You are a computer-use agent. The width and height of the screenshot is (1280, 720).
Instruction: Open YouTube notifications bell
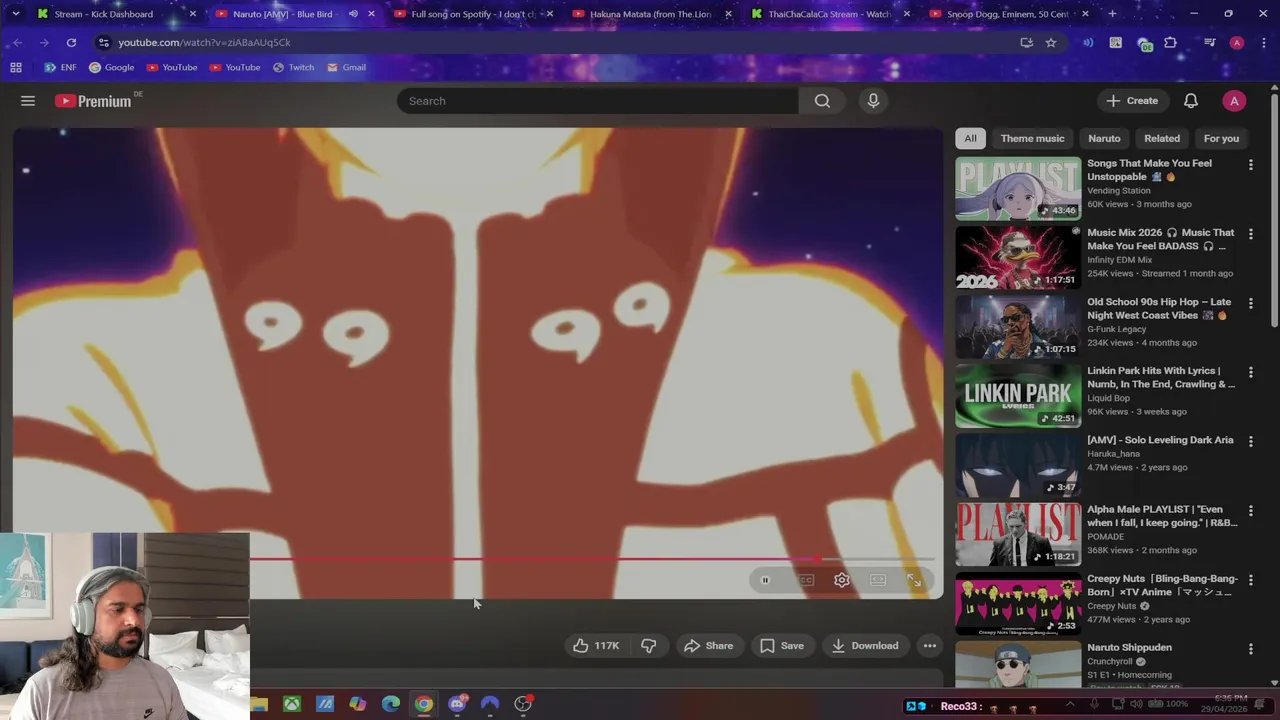(x=1191, y=101)
